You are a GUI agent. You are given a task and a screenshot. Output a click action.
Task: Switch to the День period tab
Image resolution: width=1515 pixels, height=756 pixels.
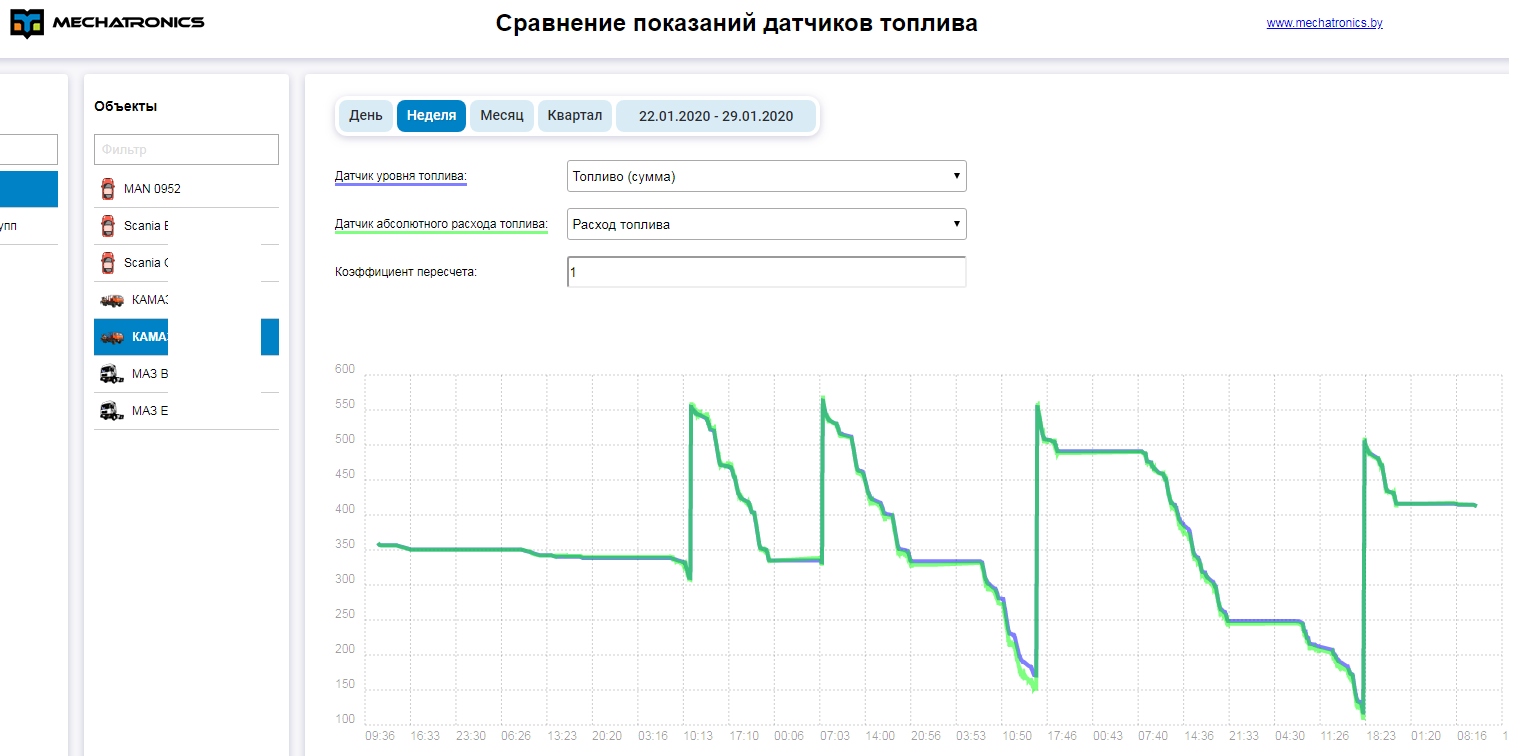[x=365, y=116]
